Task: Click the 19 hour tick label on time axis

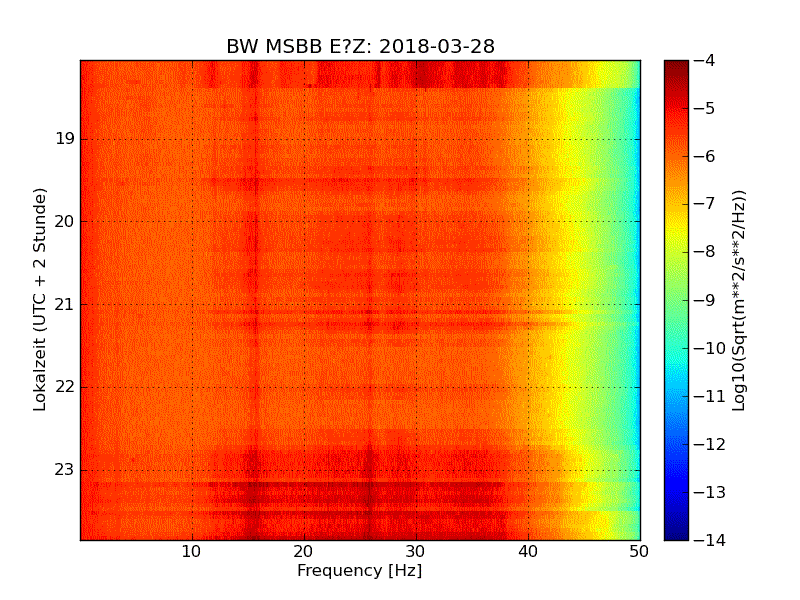Action: point(63,138)
